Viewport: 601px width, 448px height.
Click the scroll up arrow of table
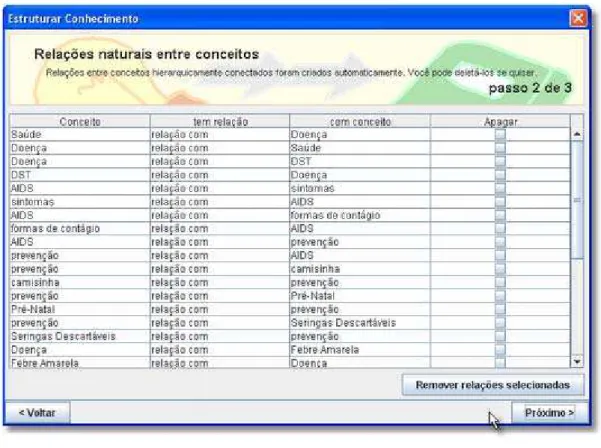pyautogui.click(x=577, y=134)
